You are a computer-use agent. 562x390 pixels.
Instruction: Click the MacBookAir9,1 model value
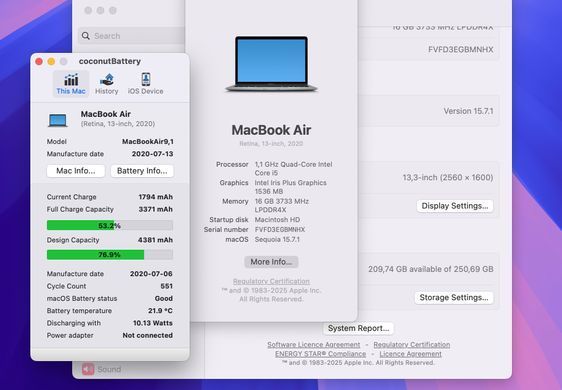pyautogui.click(x=148, y=142)
